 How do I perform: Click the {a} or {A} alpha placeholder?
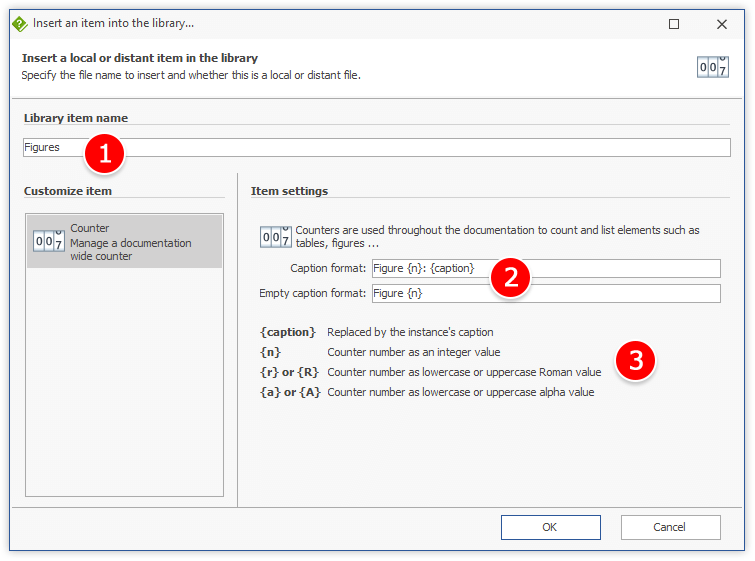pyautogui.click(x=289, y=392)
